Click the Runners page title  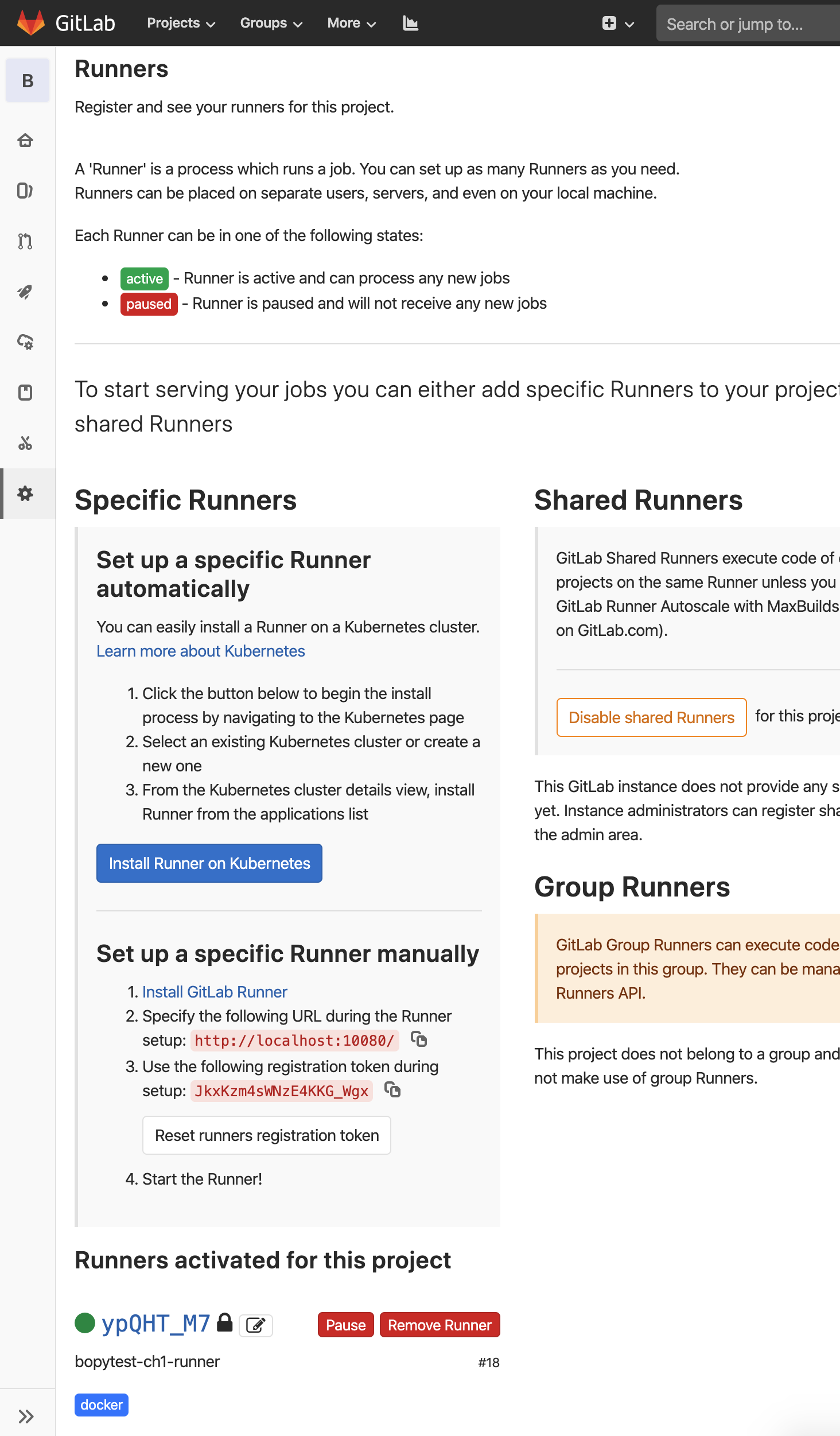[x=122, y=69]
